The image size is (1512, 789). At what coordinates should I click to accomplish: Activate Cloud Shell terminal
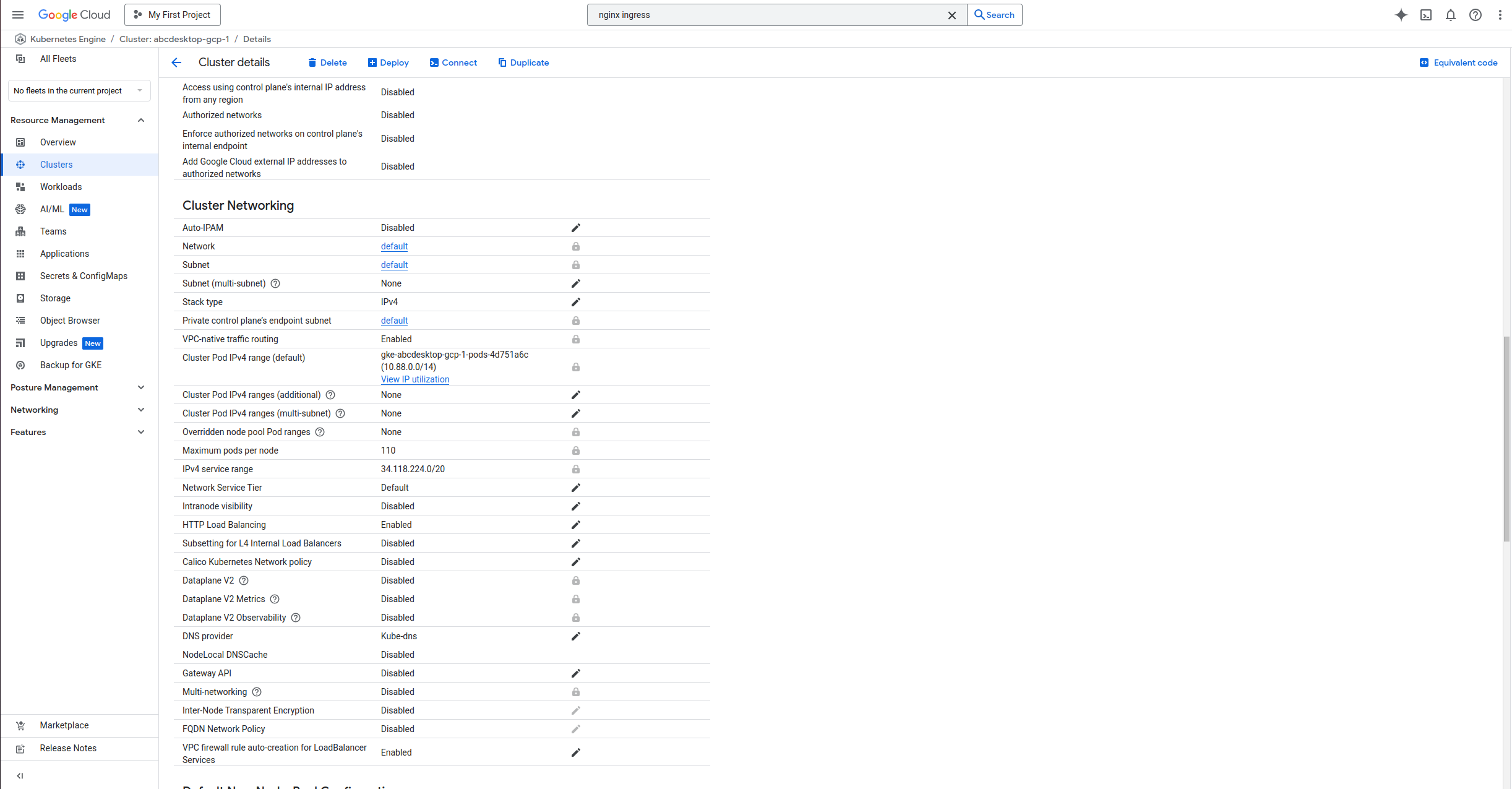click(x=1426, y=14)
